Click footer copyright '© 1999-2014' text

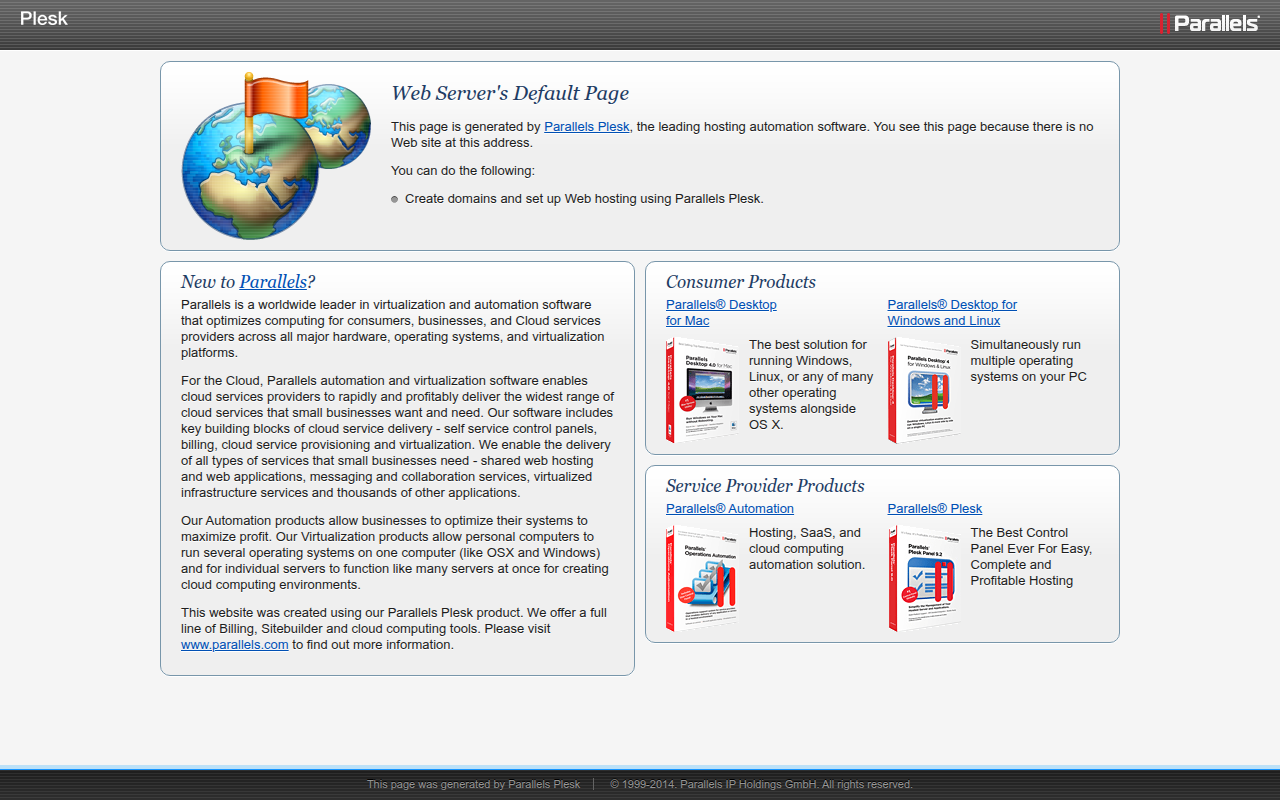click(761, 785)
